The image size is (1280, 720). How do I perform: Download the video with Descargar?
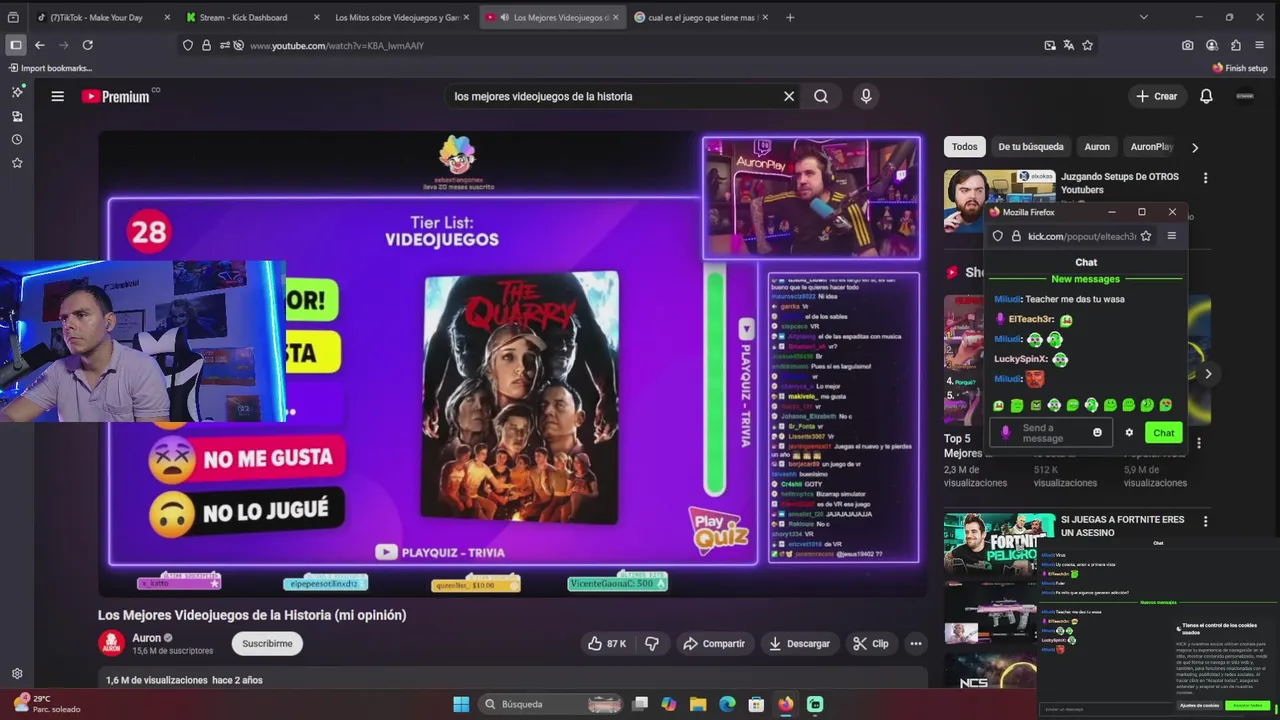799,644
